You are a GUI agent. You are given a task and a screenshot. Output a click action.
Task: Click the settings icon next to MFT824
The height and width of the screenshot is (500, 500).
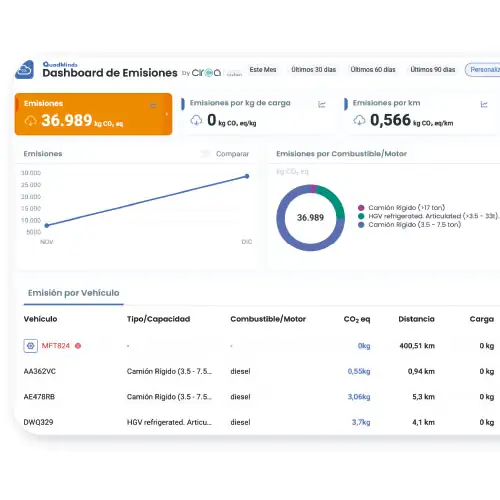click(31, 346)
